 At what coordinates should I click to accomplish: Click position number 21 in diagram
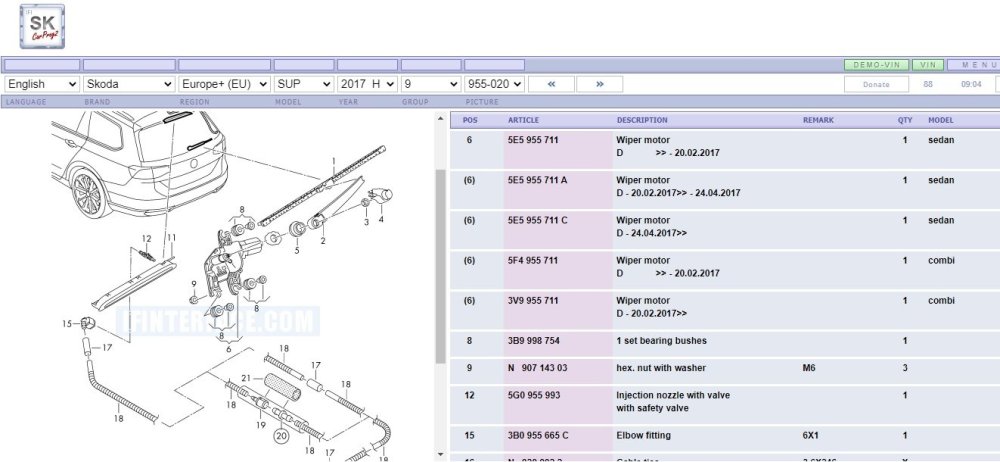click(246, 378)
